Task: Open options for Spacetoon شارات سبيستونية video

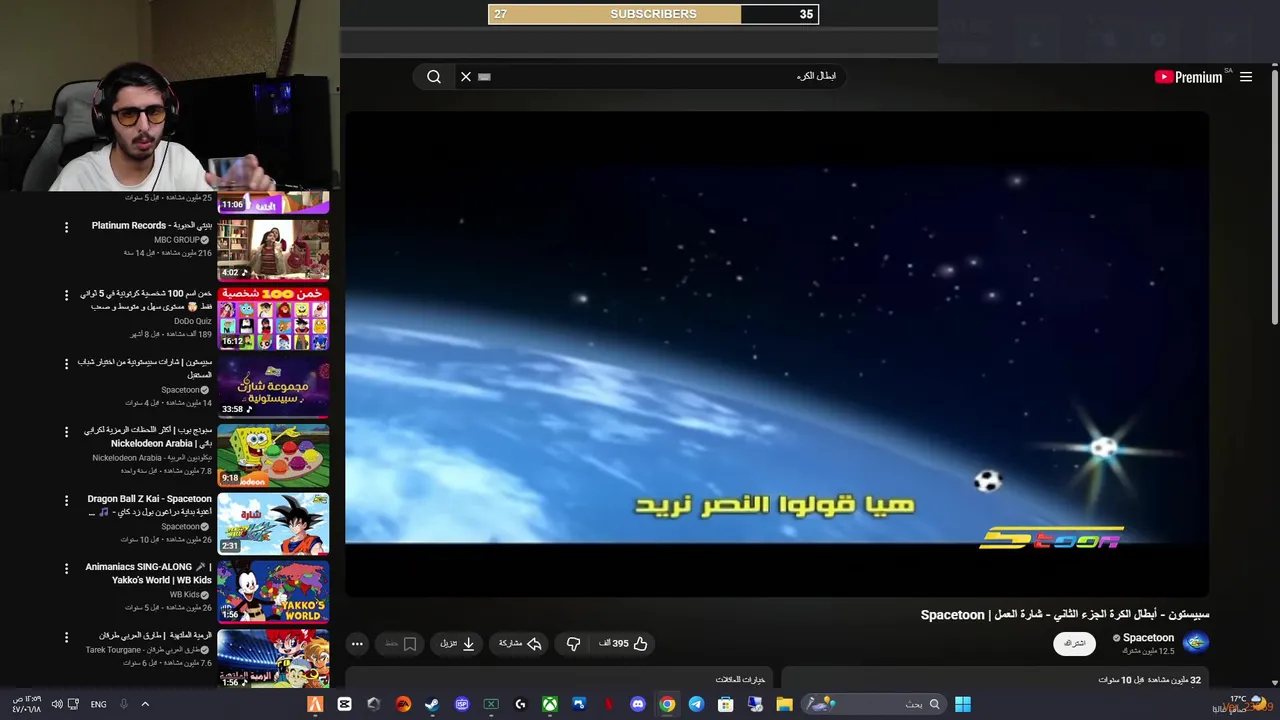Action: coord(67,364)
